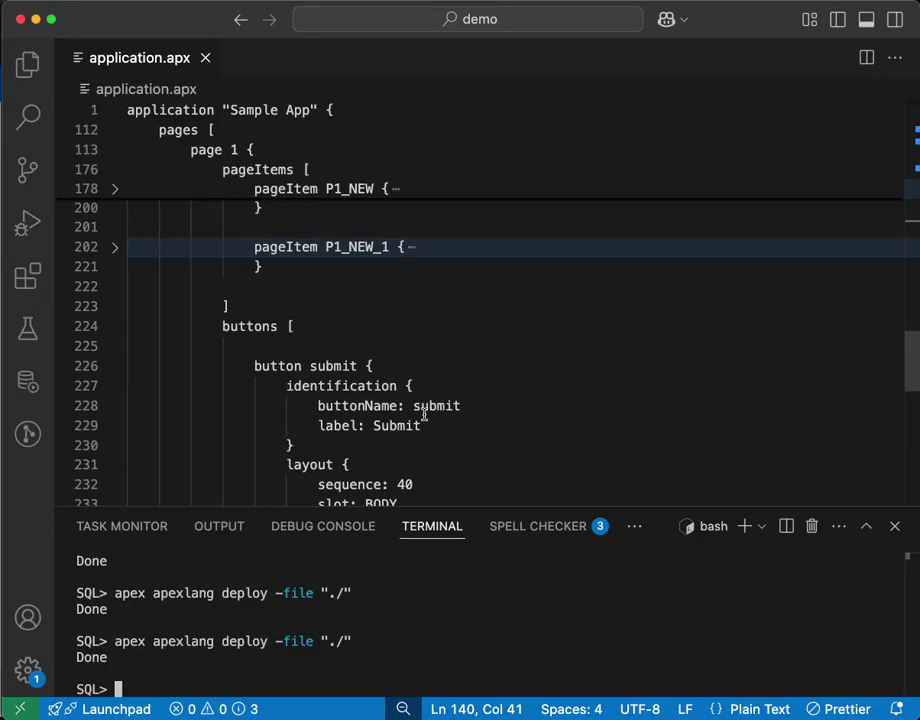
Task: Split the editor to the right
Action: click(867, 58)
